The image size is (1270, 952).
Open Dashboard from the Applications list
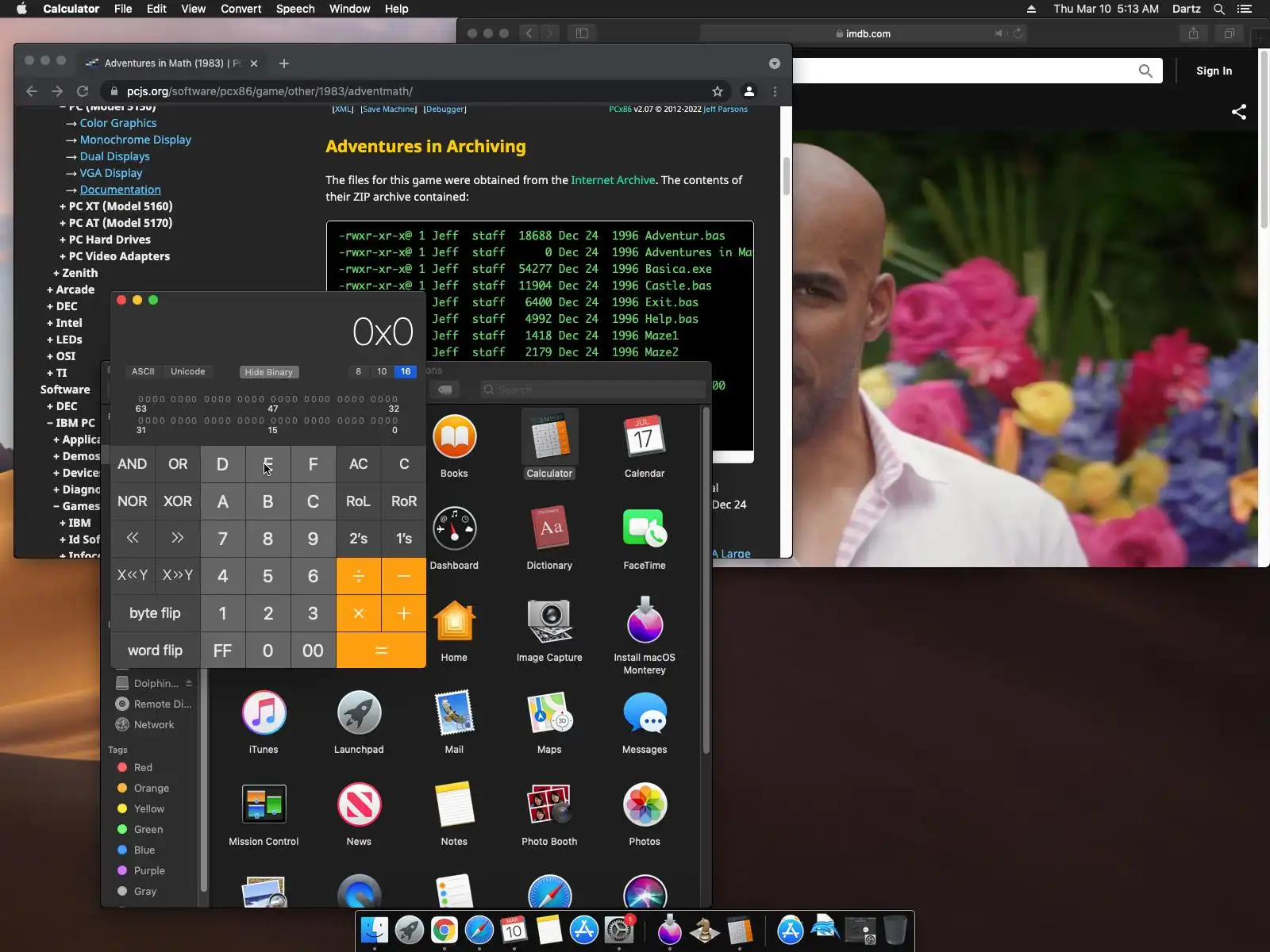(454, 528)
